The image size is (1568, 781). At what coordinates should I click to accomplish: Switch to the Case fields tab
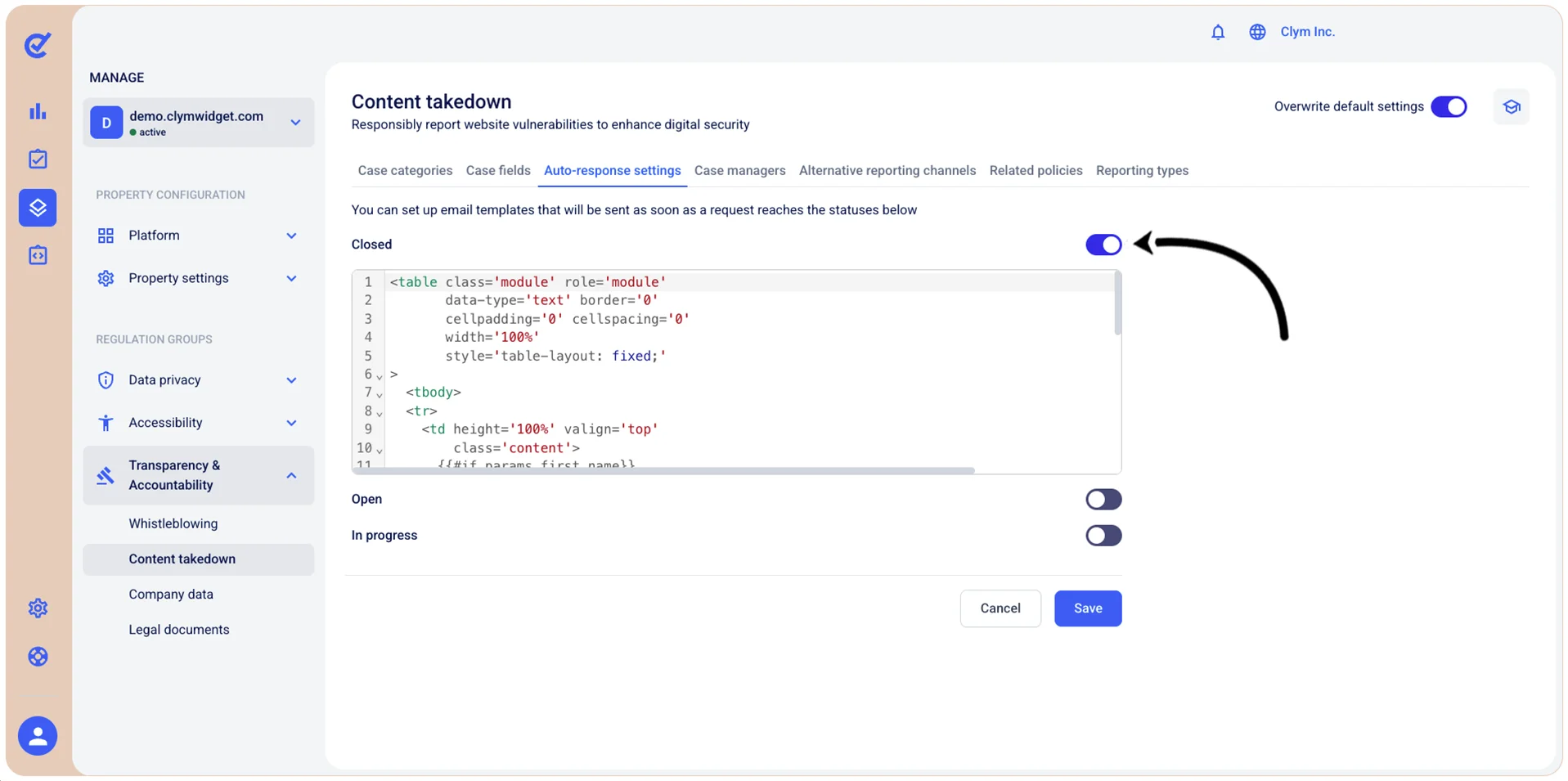[498, 170]
